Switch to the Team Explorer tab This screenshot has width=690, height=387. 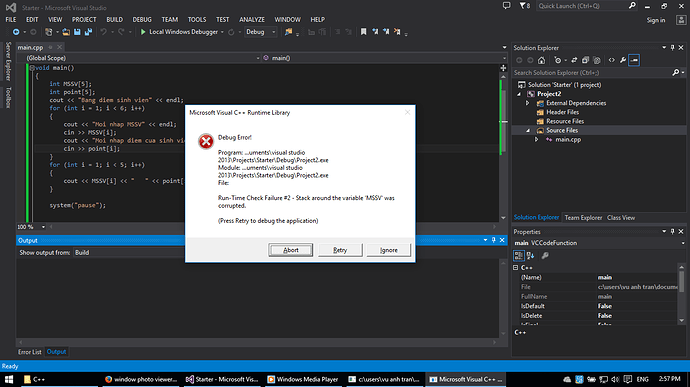(583, 218)
